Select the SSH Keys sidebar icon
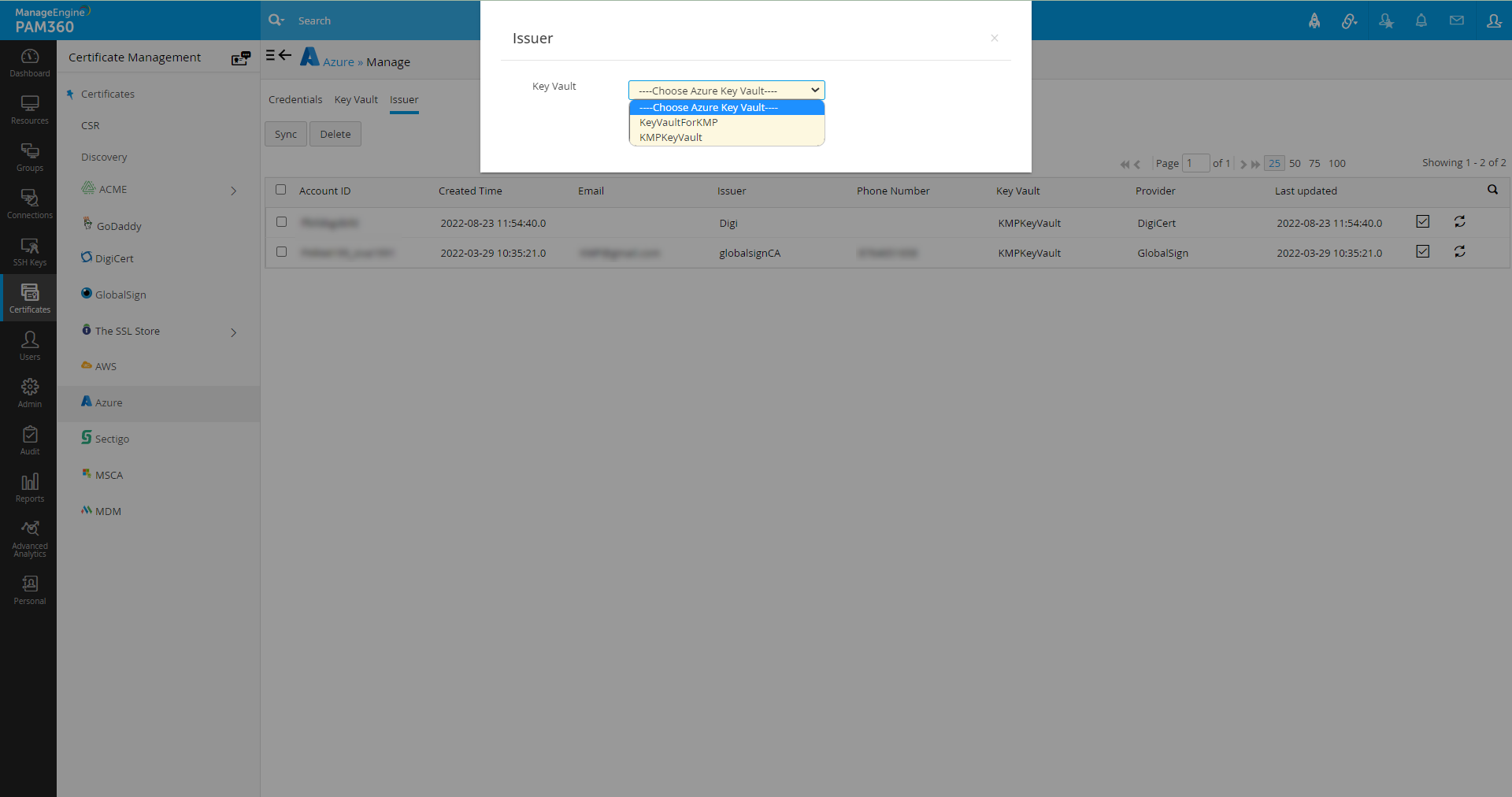Image resolution: width=1512 pixels, height=797 pixels. 29,250
